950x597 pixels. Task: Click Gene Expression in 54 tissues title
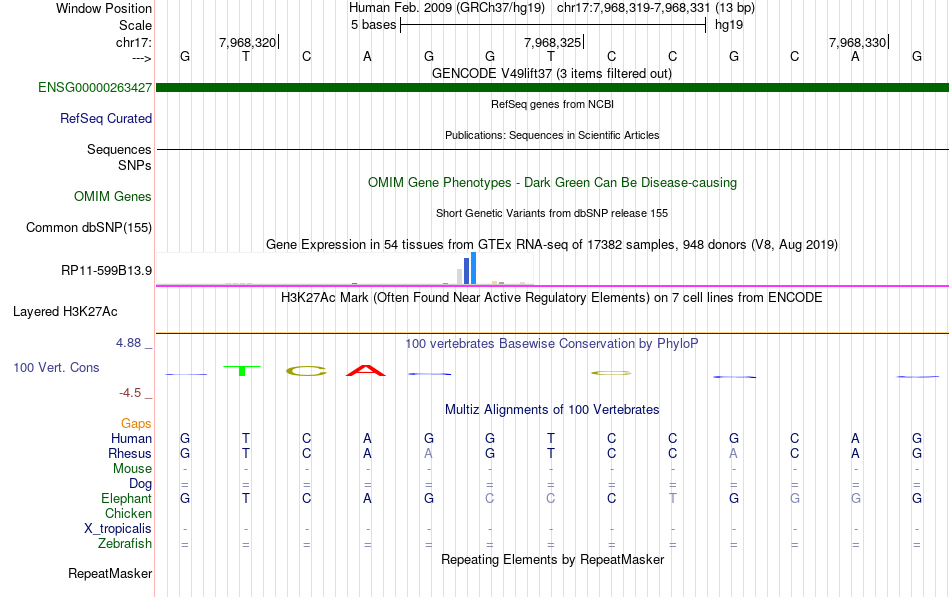(552, 245)
